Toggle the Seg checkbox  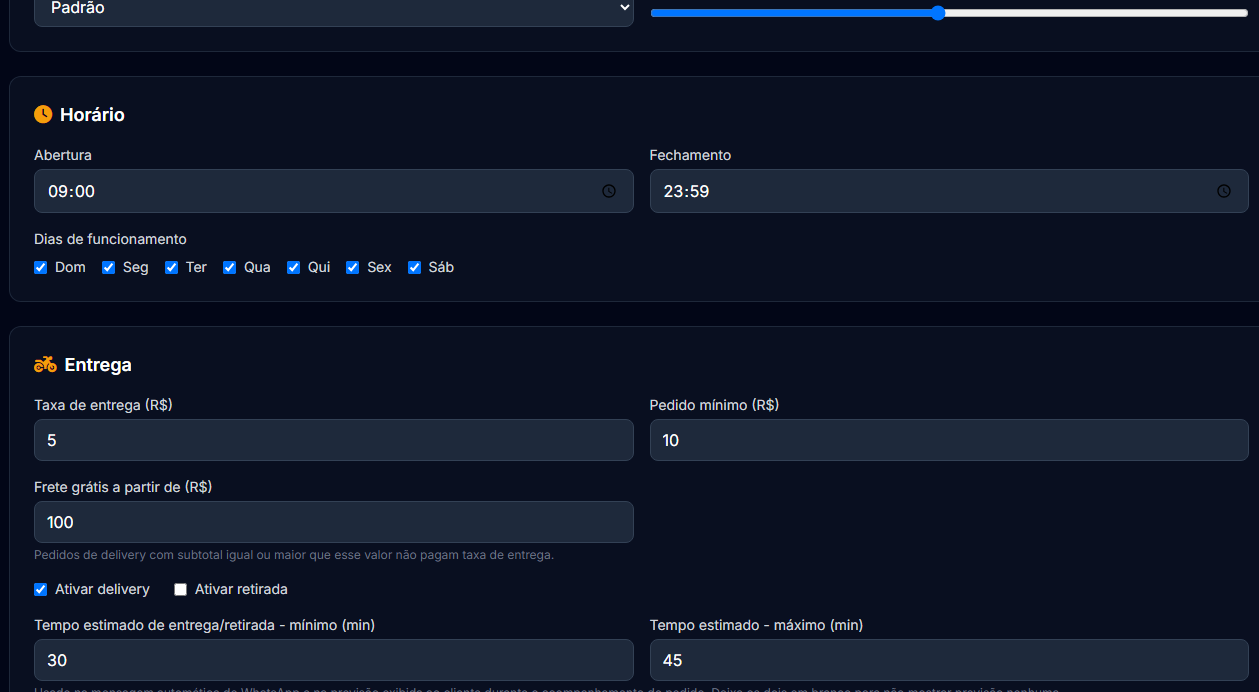[x=108, y=267]
